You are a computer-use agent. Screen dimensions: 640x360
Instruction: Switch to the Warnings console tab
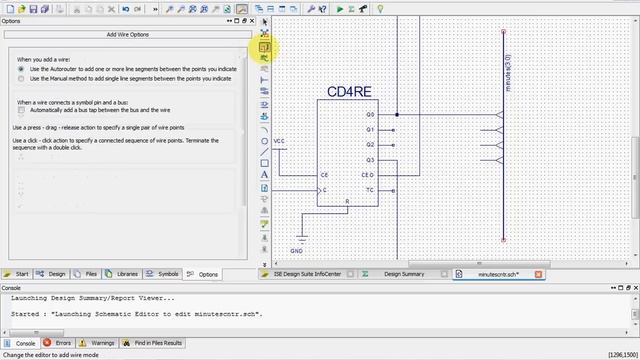[x=97, y=343]
